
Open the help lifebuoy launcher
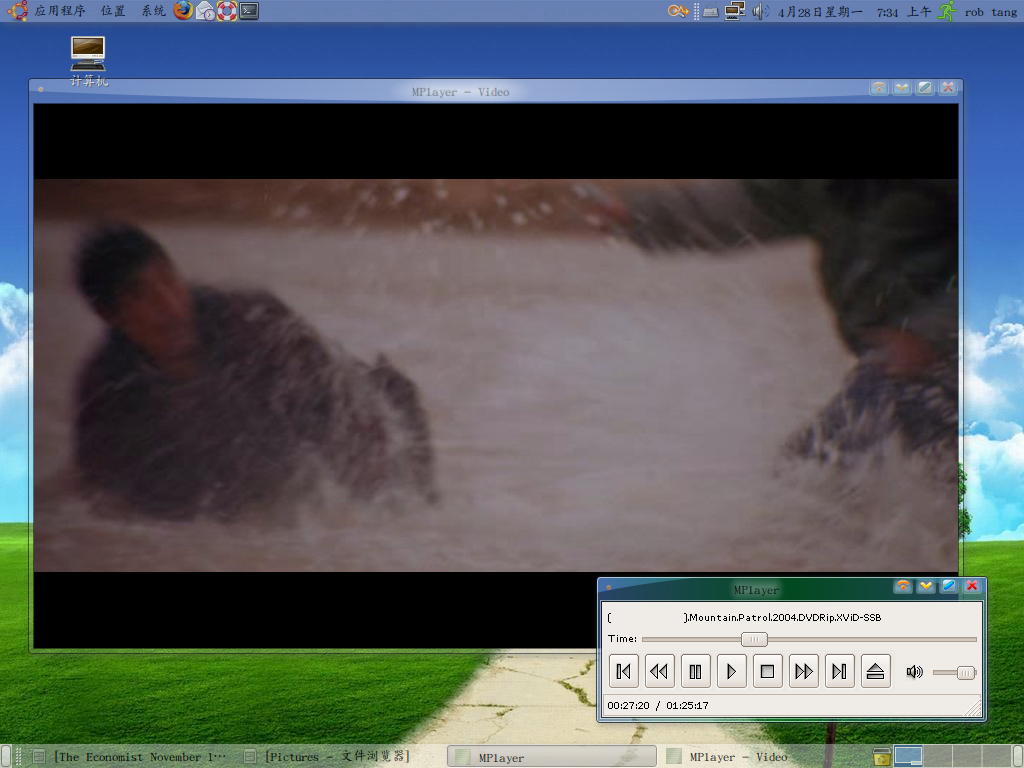[227, 11]
